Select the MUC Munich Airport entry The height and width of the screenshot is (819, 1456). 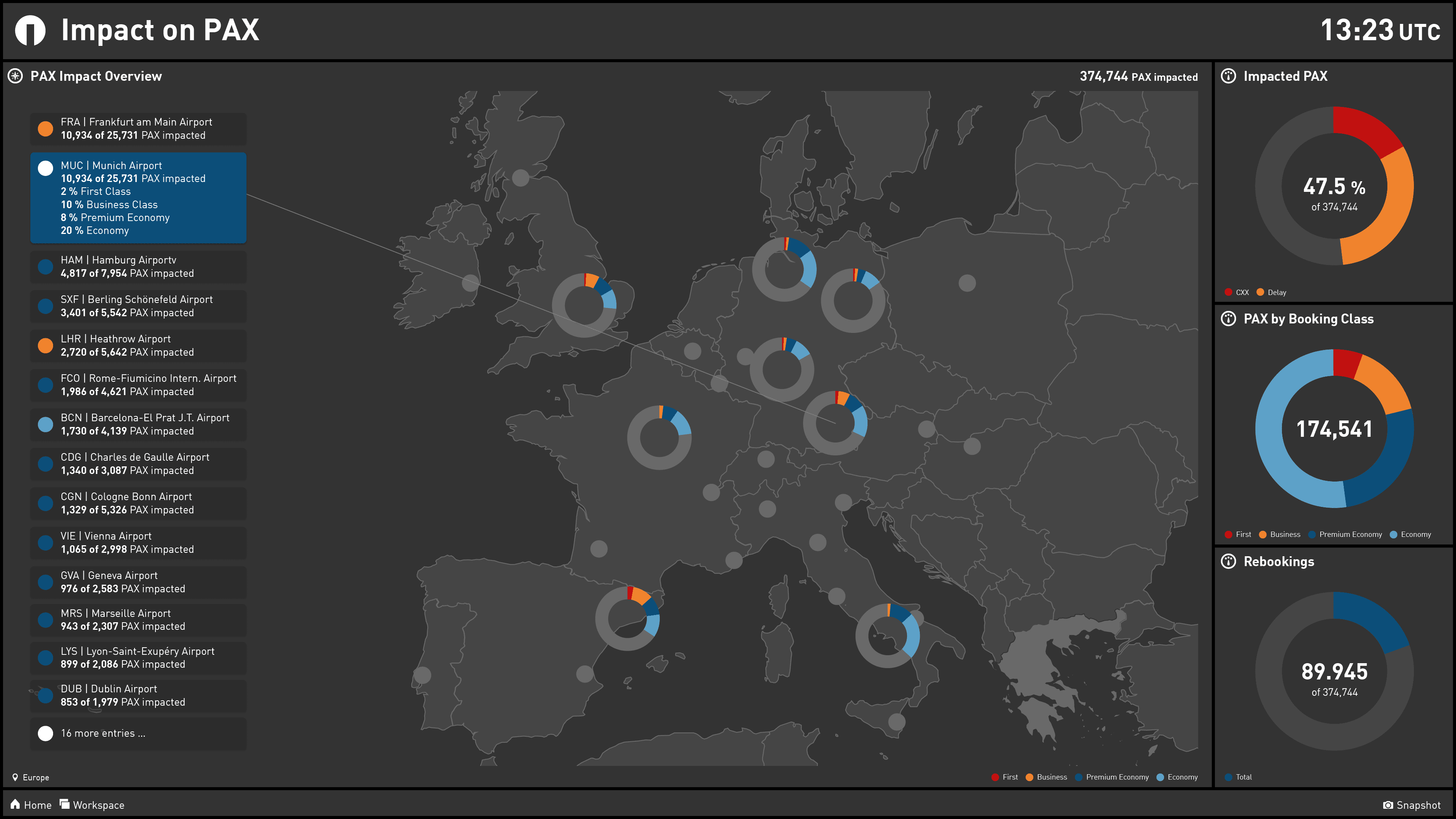click(x=138, y=198)
